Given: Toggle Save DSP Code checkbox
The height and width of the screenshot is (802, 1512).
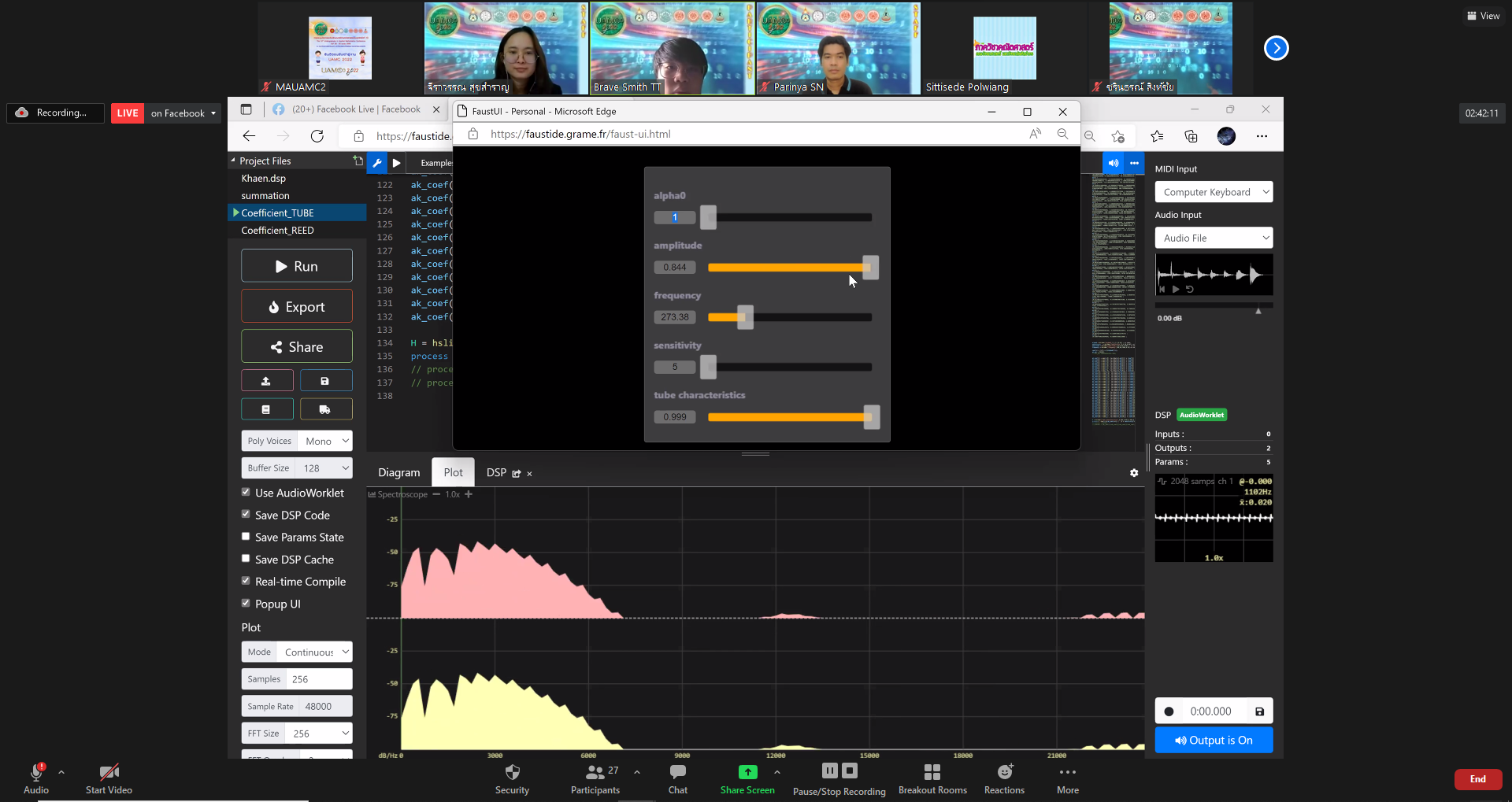Looking at the screenshot, I should (246, 514).
